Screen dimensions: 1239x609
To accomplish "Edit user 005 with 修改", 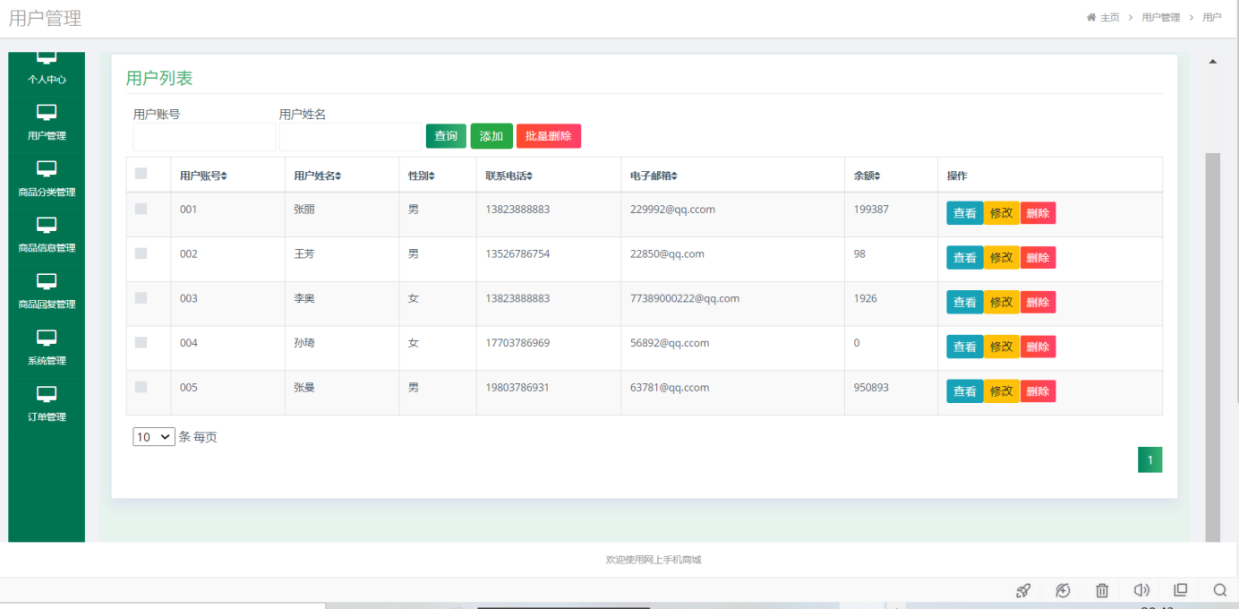I will click(x=1002, y=391).
